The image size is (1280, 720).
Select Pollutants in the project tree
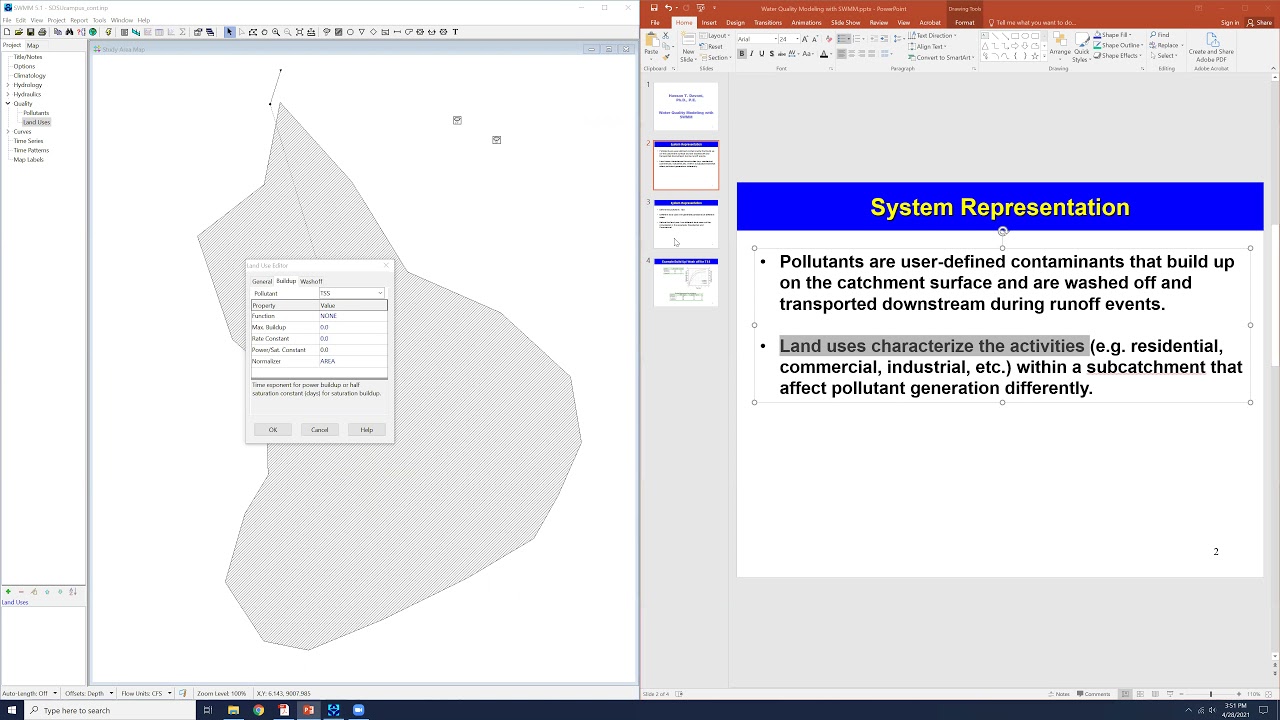[36, 113]
